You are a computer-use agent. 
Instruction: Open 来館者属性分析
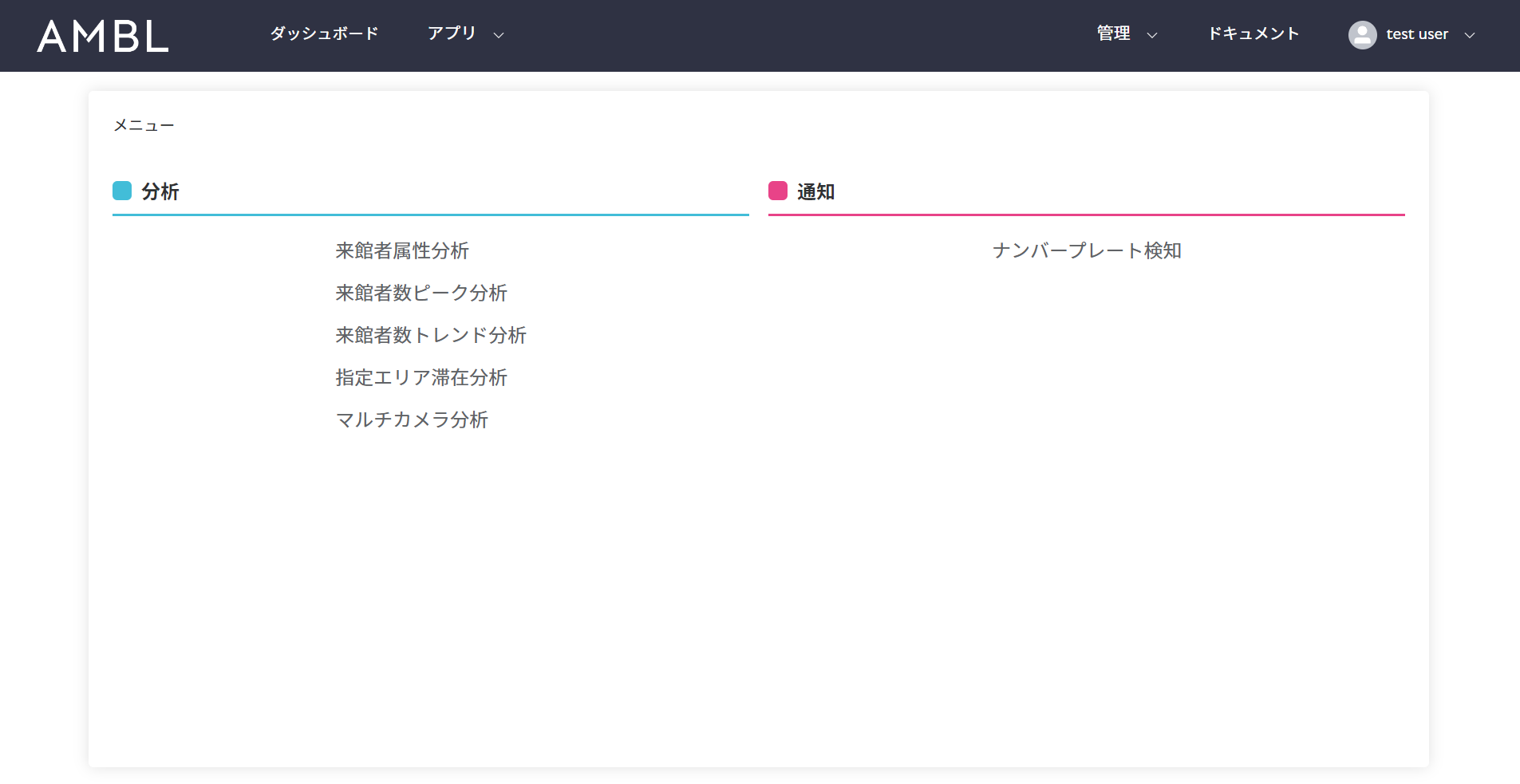pyautogui.click(x=402, y=250)
